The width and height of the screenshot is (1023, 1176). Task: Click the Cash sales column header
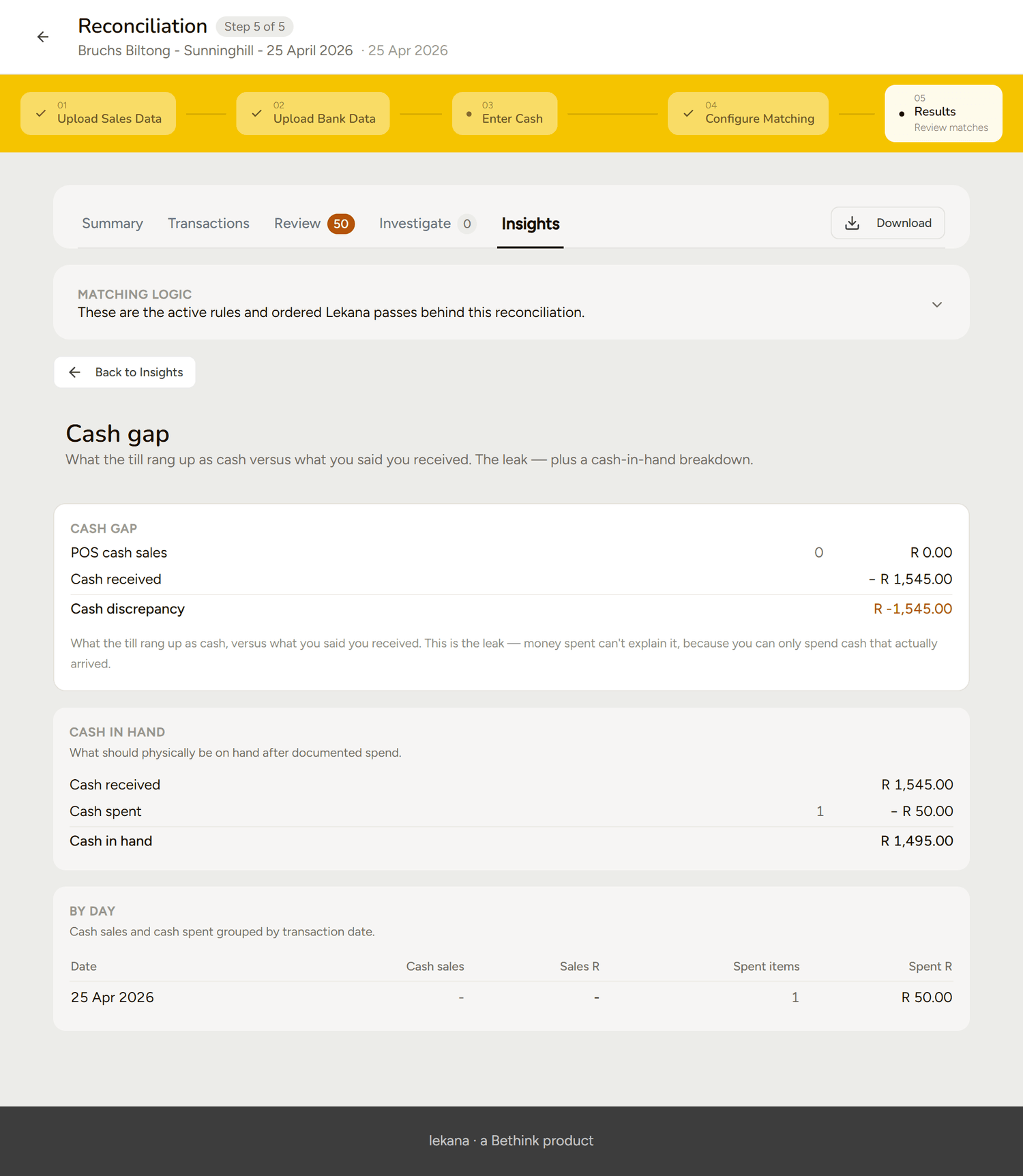coord(435,967)
